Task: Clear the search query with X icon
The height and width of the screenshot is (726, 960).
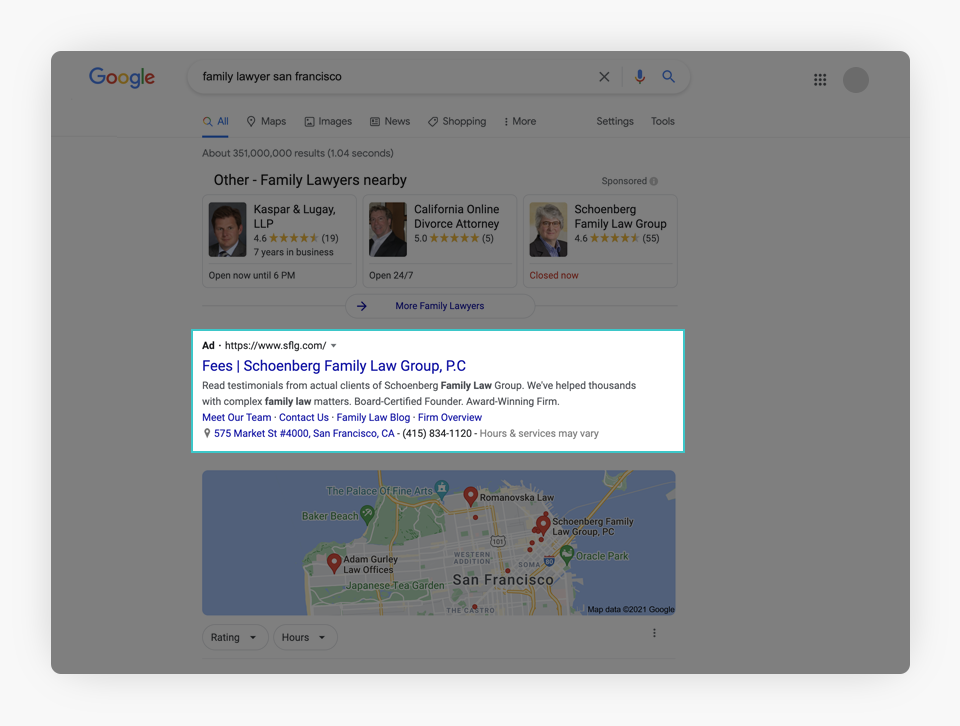Action: tap(604, 77)
